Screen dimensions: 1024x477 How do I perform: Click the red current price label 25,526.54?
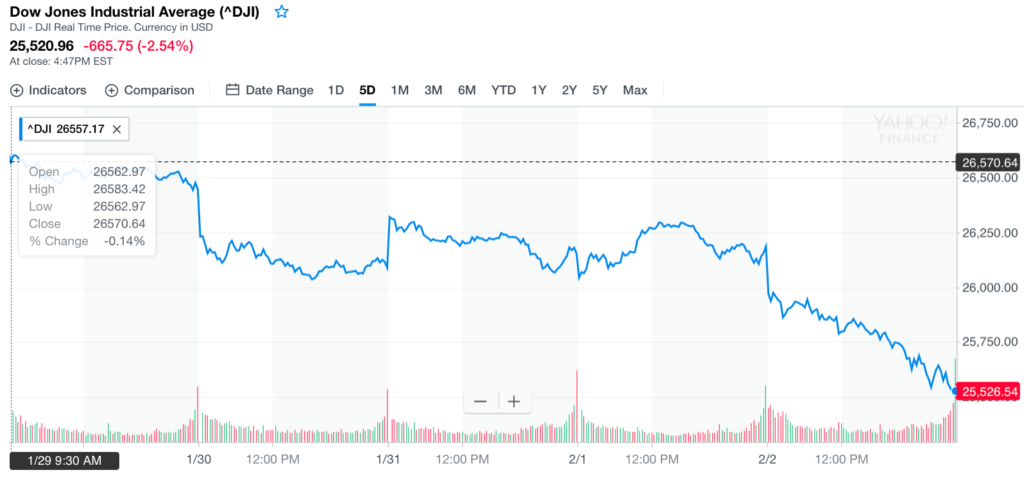pyautogui.click(x=988, y=391)
